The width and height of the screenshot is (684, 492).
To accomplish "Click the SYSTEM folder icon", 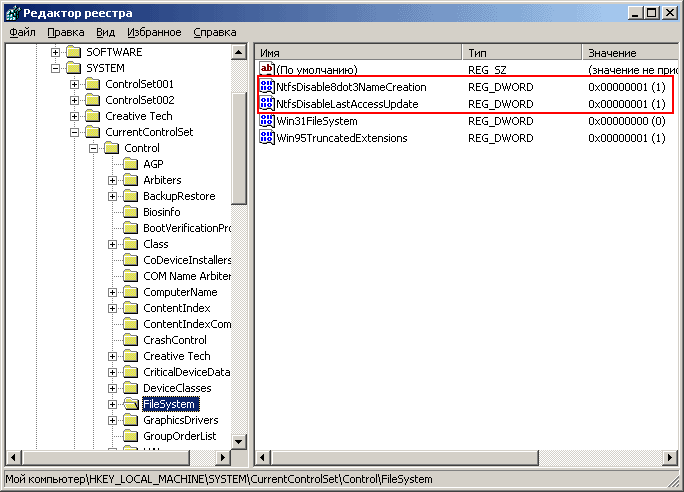I will 74,68.
